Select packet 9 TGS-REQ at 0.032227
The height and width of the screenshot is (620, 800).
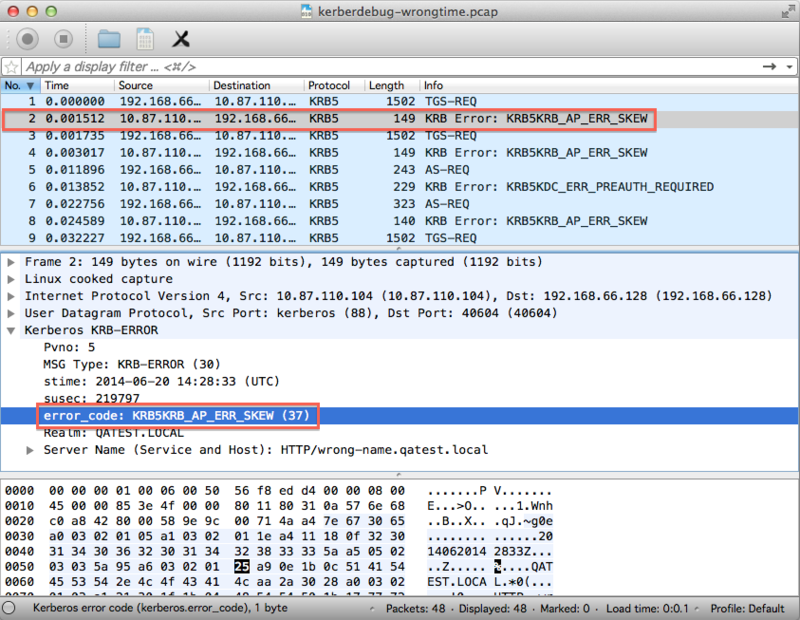click(x=399, y=238)
